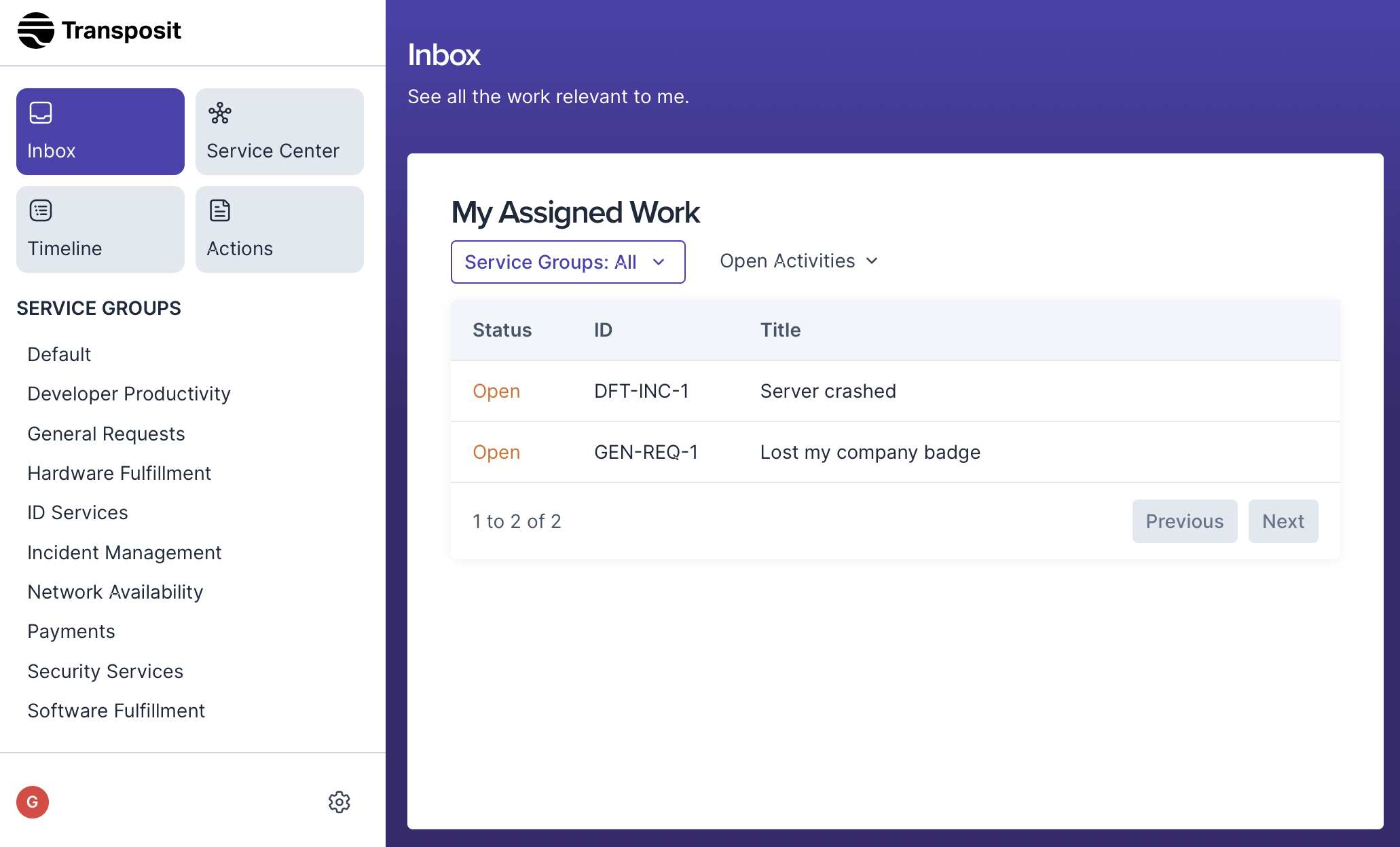Switch to the Timeline tab
The width and height of the screenshot is (1400, 847).
[100, 229]
